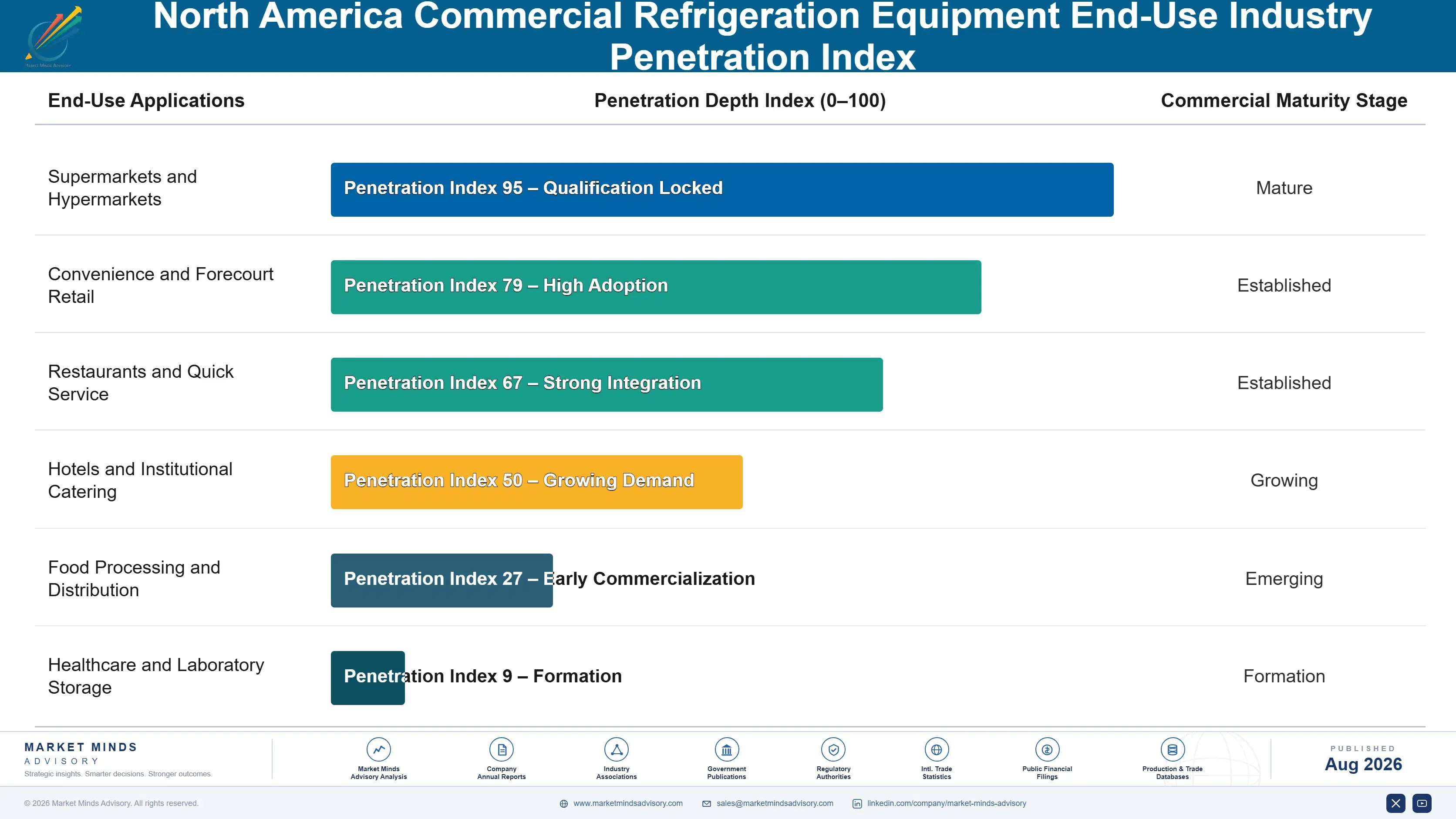Click the globe icon beside website address

pyautogui.click(x=563, y=804)
